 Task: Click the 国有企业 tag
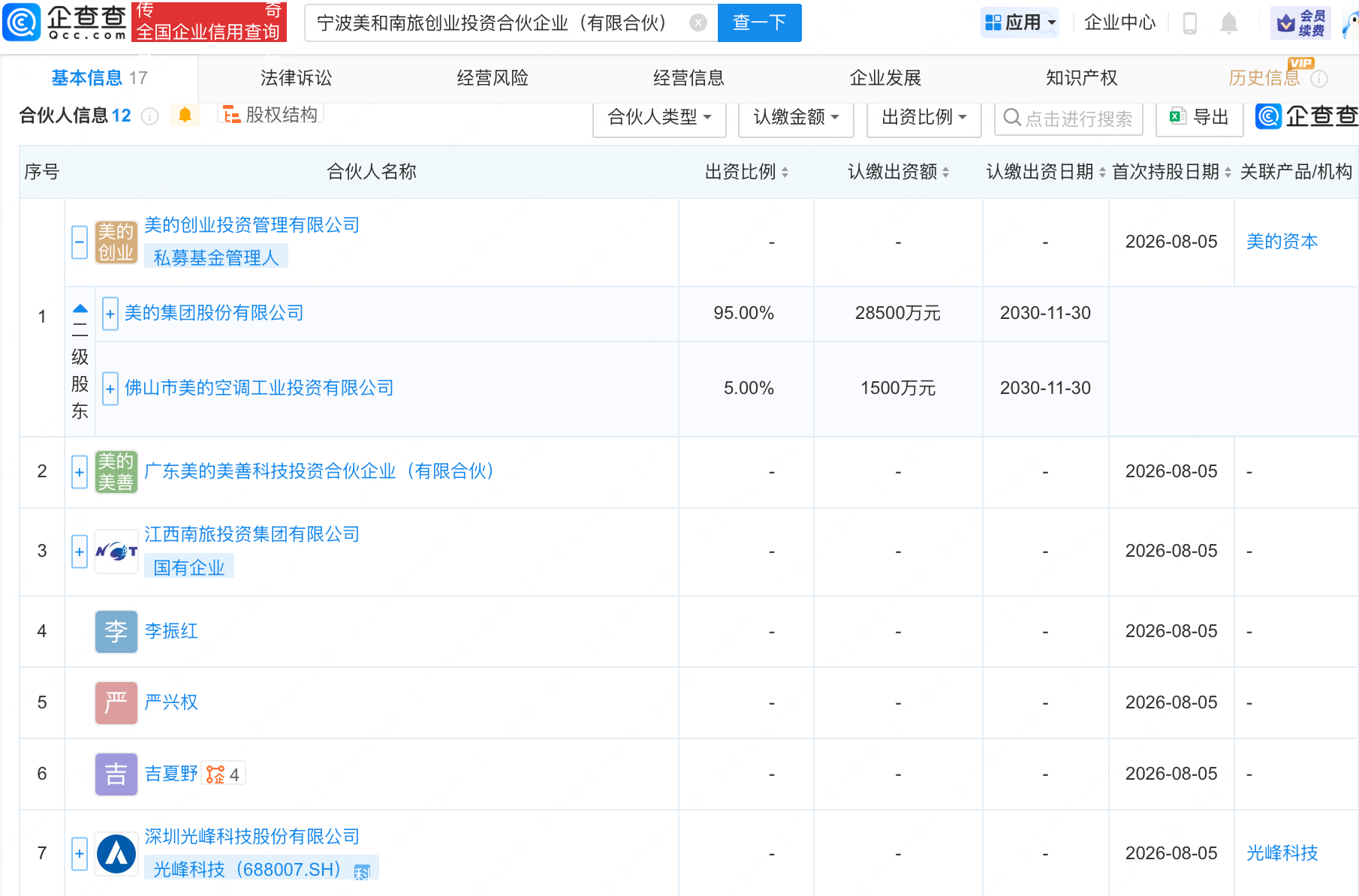coord(189,567)
